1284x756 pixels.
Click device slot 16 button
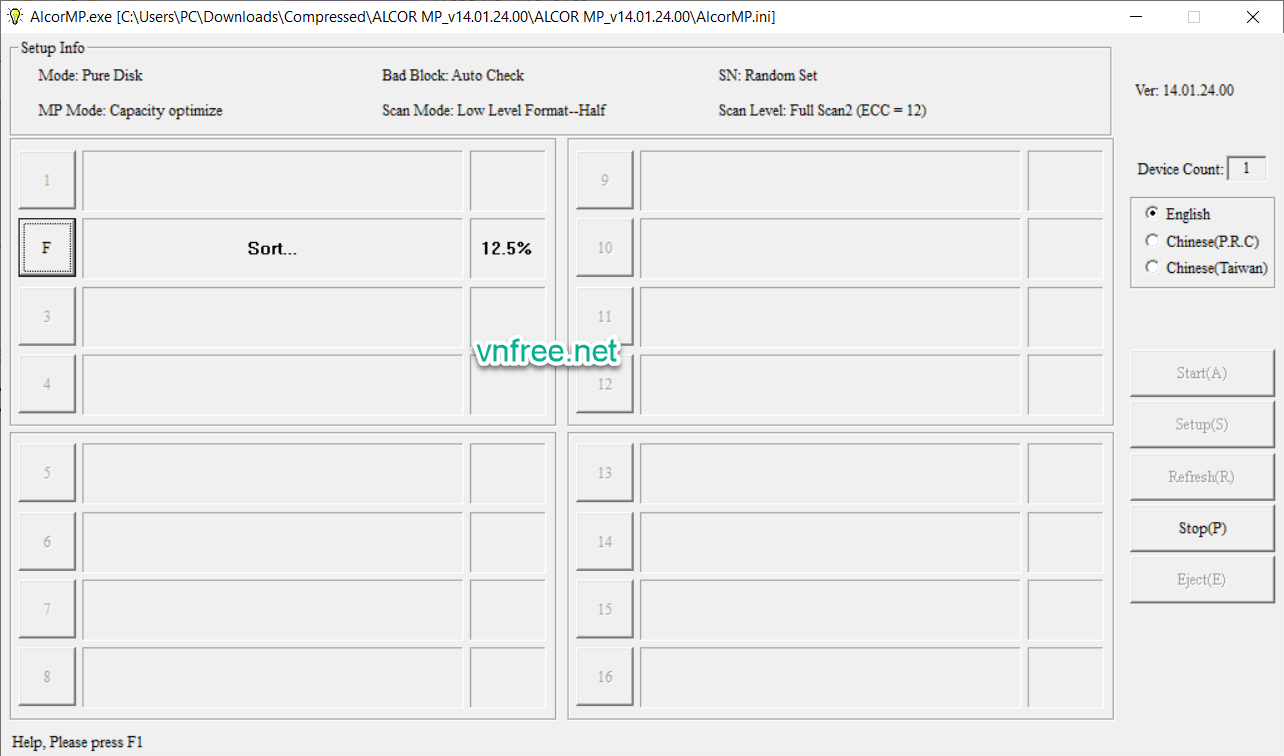tap(605, 676)
